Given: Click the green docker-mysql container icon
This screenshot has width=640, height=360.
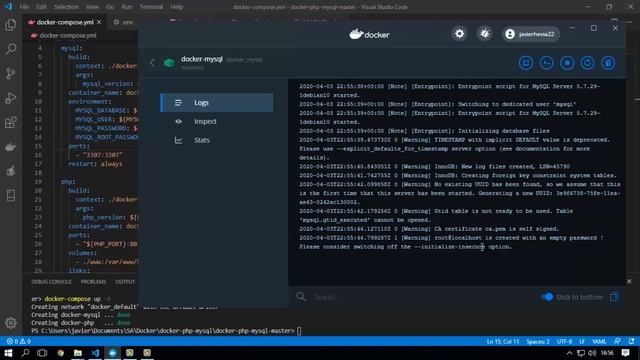Looking at the screenshot, I should point(169,63).
